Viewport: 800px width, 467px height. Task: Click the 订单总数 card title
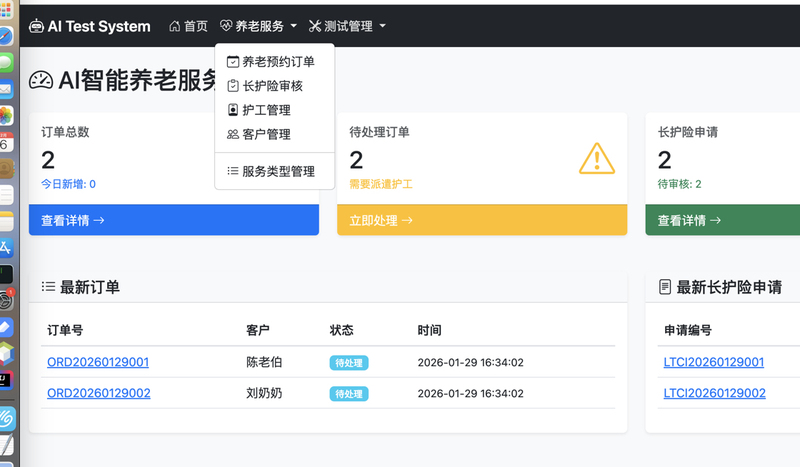(65, 132)
